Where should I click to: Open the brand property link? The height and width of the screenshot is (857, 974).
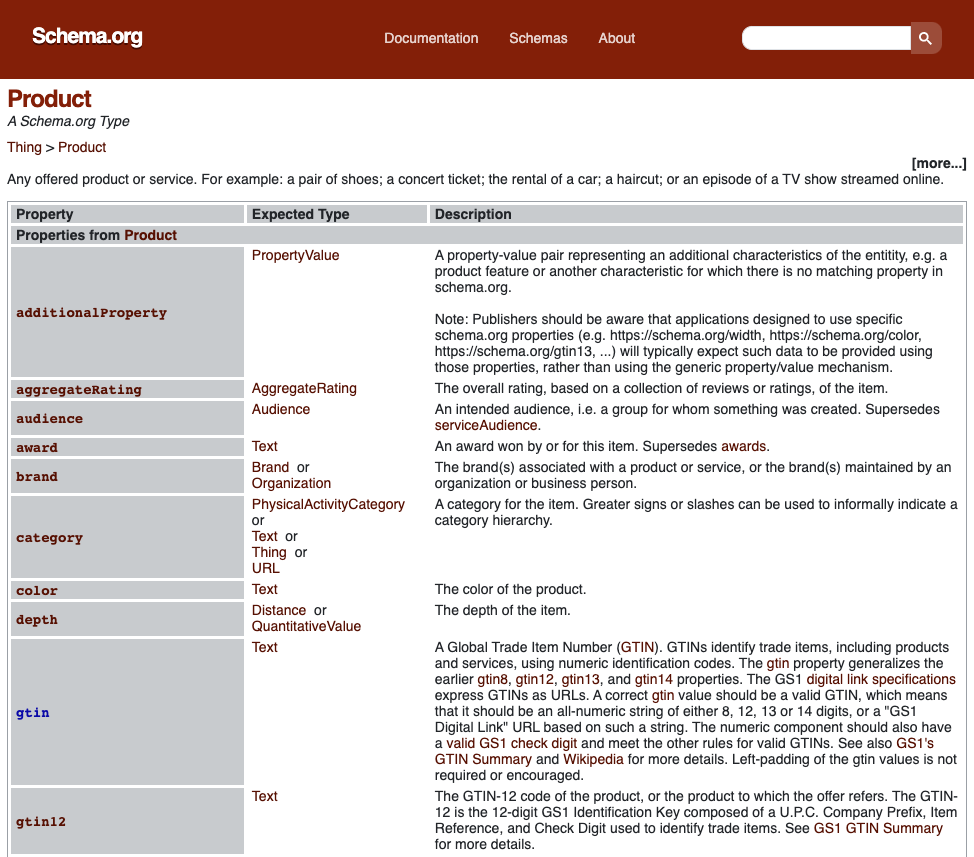[37, 476]
